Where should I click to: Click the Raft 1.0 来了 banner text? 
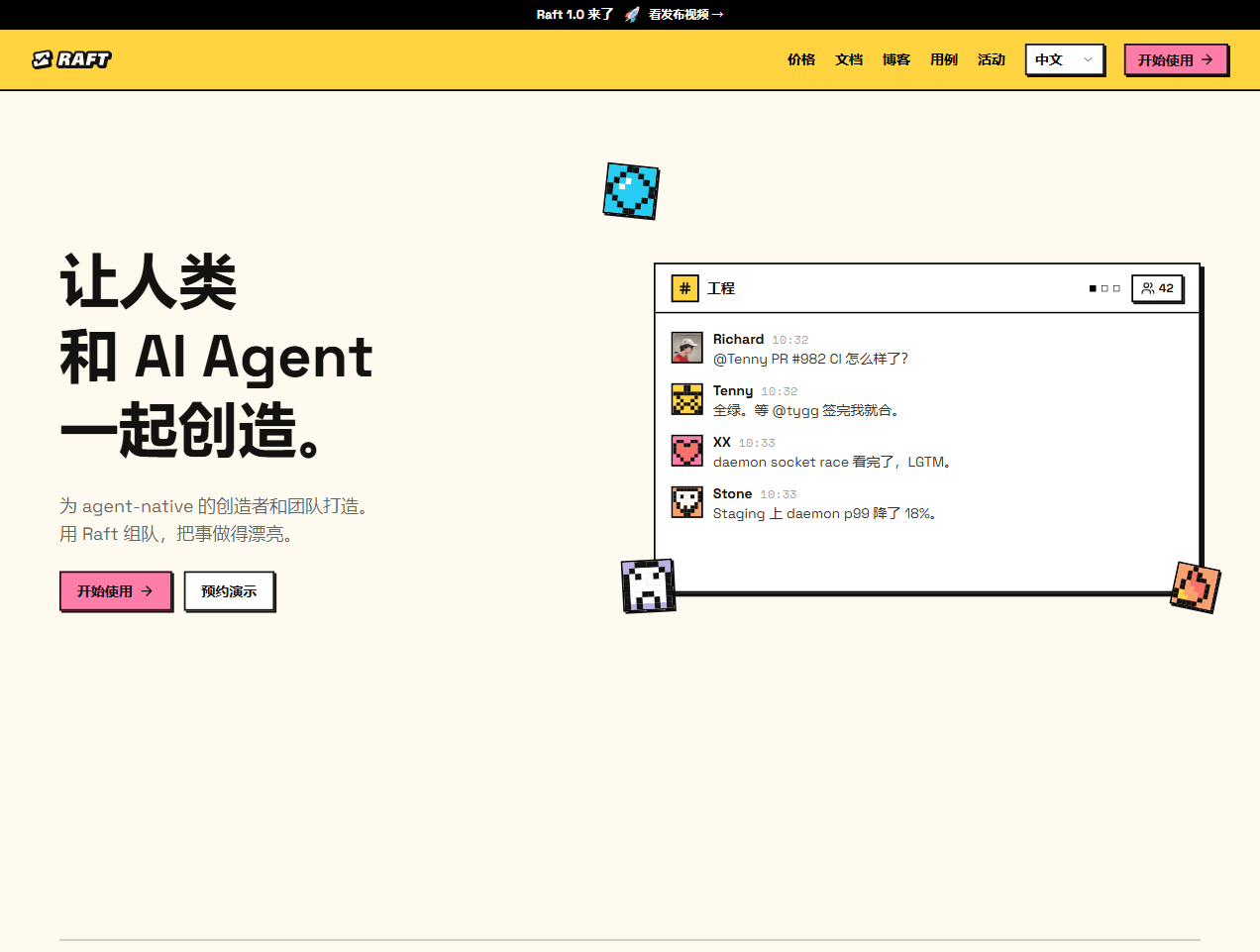tap(575, 15)
